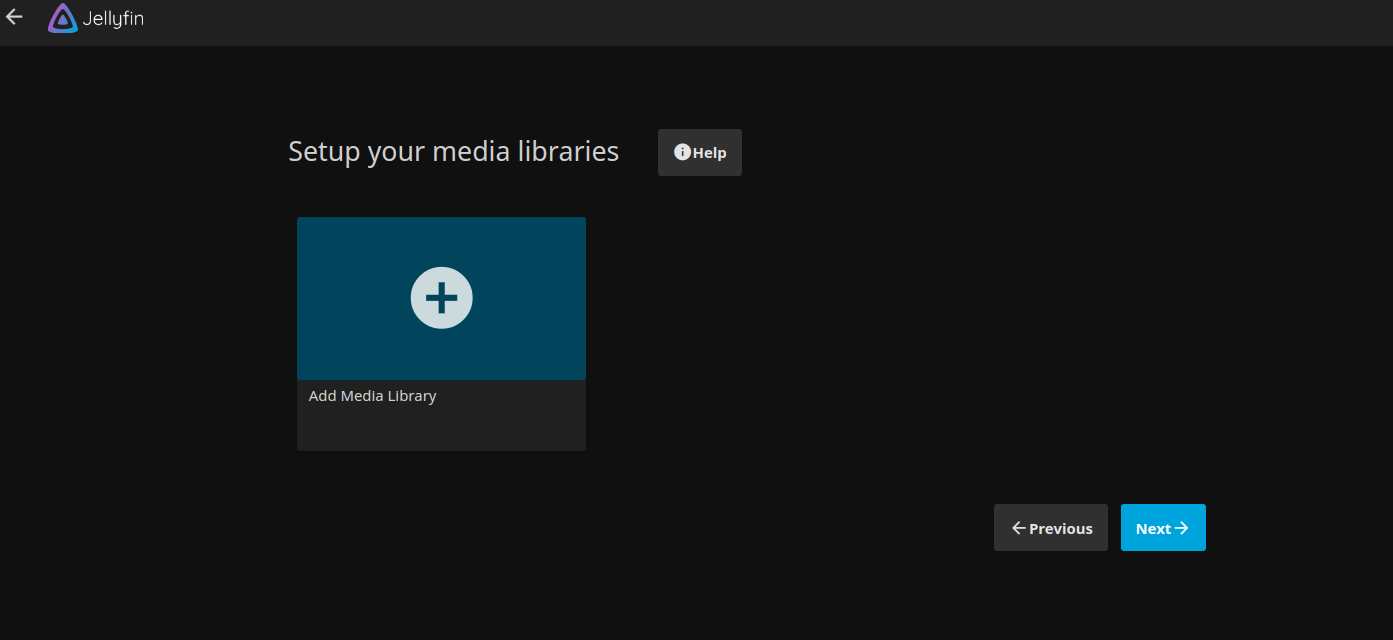Proceed with the Next button
The height and width of the screenshot is (640, 1393).
1163,528
